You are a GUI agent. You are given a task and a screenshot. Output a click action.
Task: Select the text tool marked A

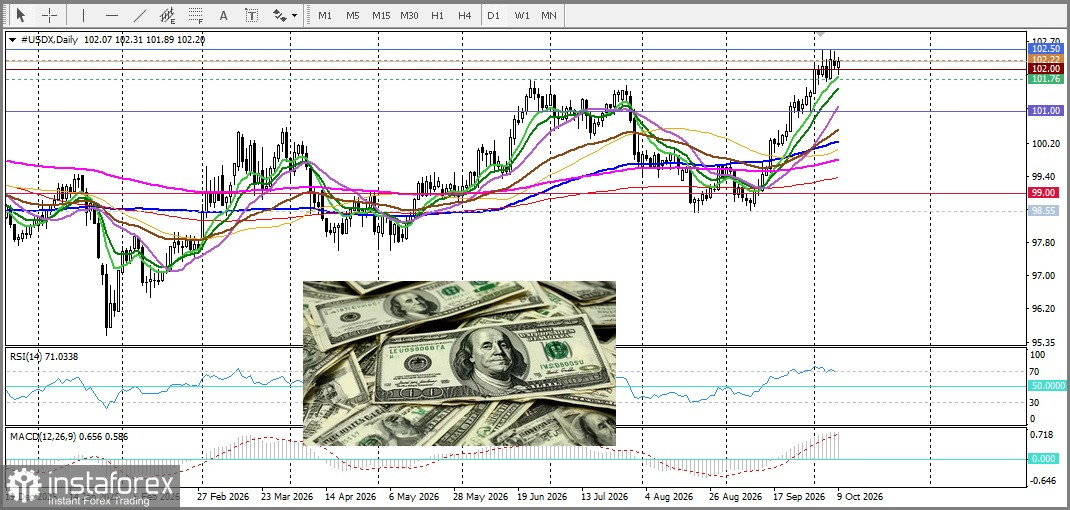(x=223, y=14)
